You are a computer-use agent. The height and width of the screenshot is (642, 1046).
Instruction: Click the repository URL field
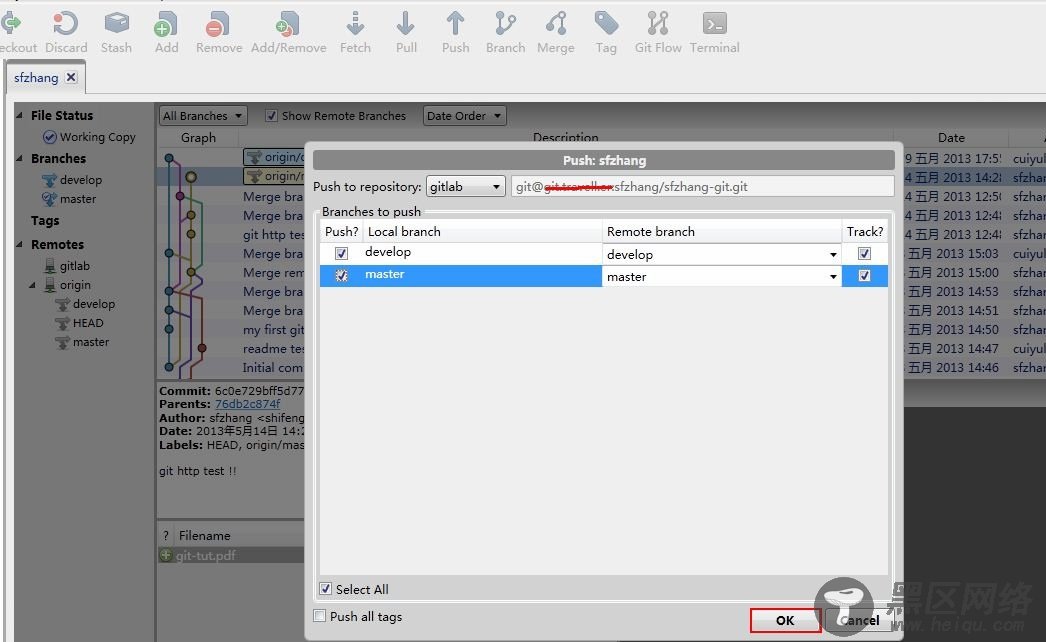click(x=702, y=186)
